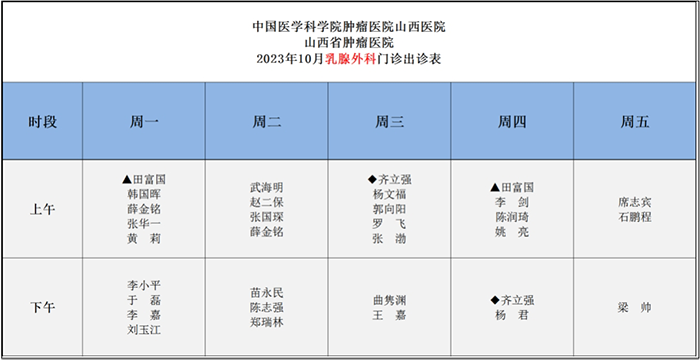This screenshot has width=700, height=360.
Task: Select the name 于 磊
Action: point(144,300)
